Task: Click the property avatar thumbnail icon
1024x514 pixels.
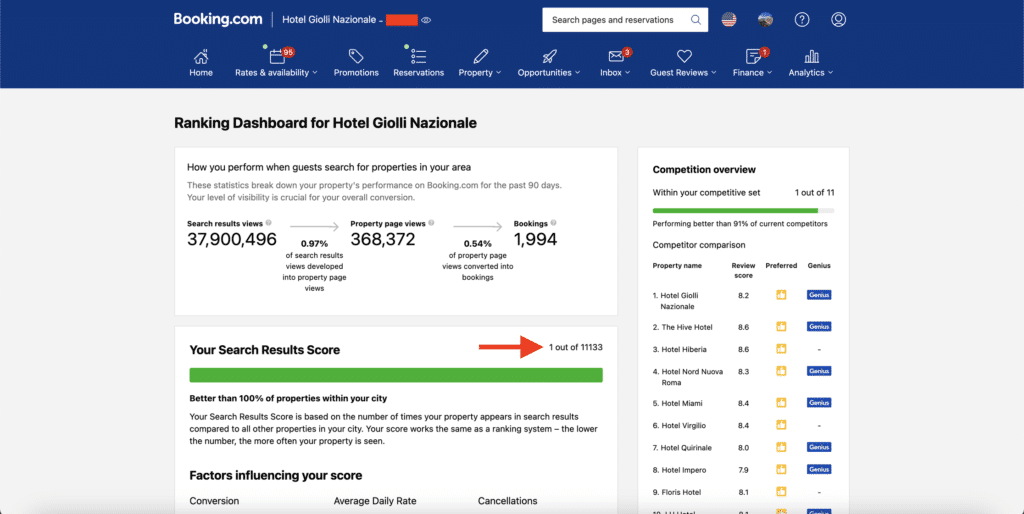Action: pos(765,20)
